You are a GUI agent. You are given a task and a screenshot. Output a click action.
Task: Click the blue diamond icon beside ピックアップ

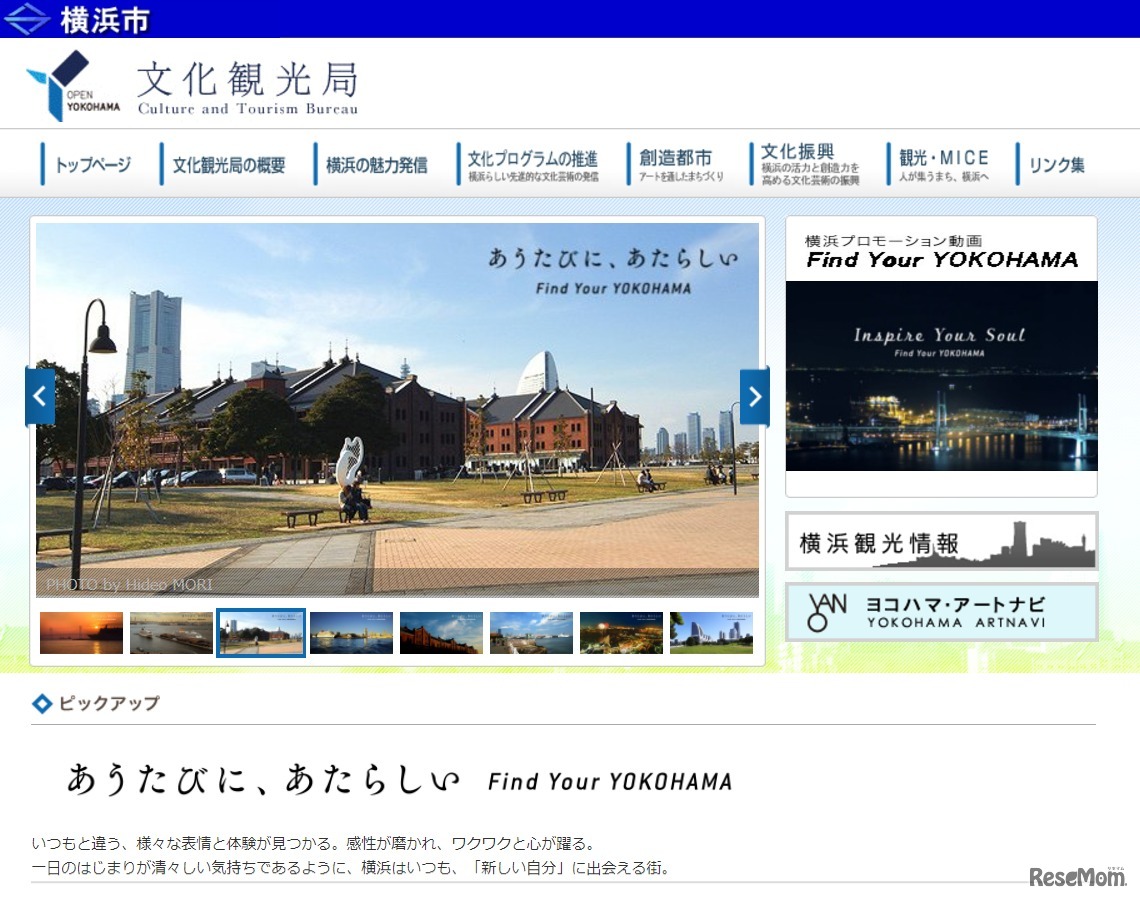click(40, 703)
